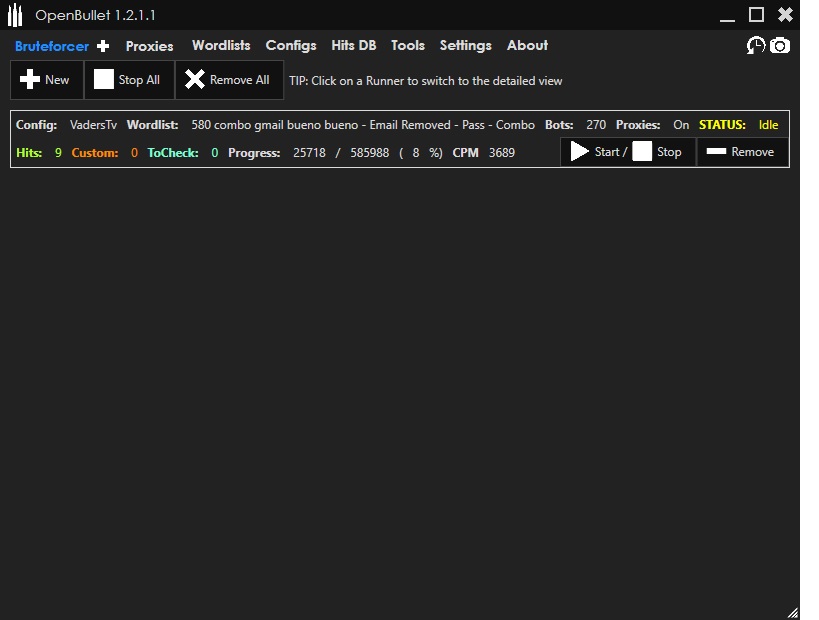
Task: Create a New runner
Action: click(46, 80)
